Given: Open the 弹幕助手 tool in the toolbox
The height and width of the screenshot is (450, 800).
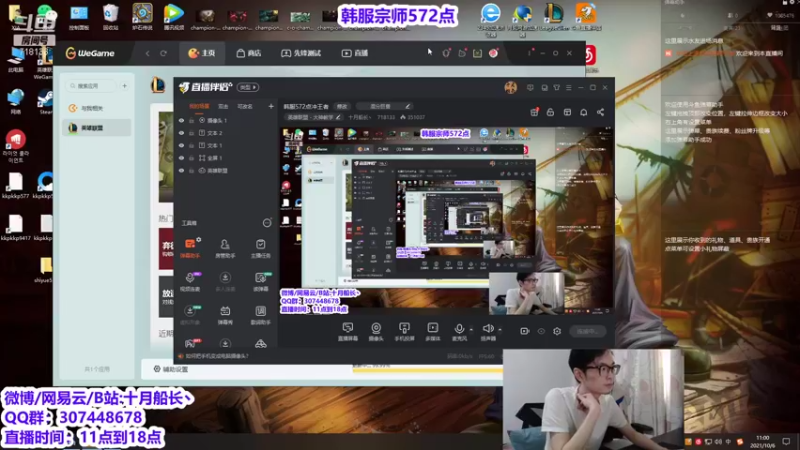Looking at the screenshot, I should 190,247.
